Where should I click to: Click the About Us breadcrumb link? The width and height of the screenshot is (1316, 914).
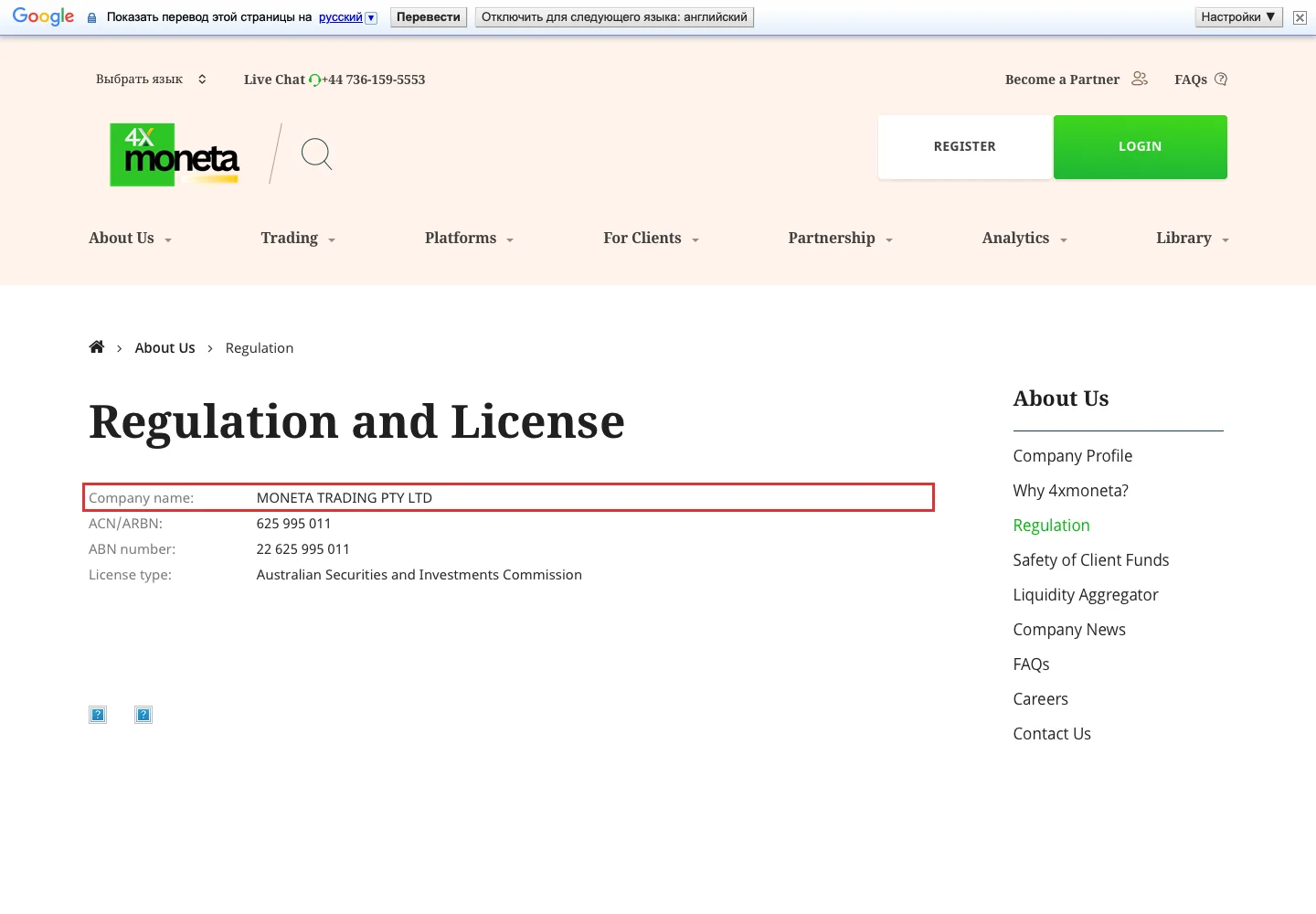coord(164,347)
